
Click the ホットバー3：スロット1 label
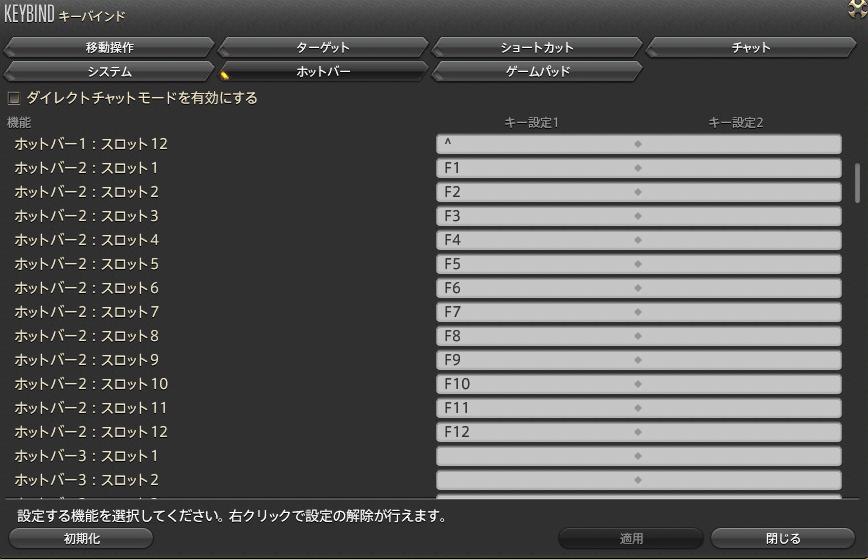pyautogui.click(x=86, y=456)
